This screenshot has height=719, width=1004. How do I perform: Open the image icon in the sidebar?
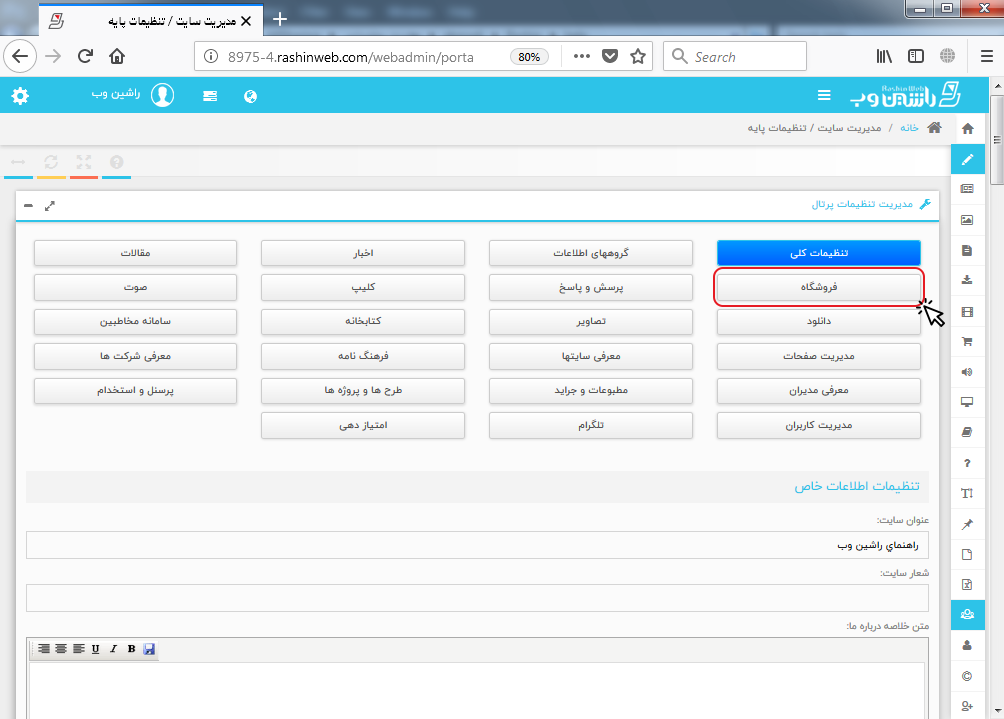pyautogui.click(x=967, y=219)
